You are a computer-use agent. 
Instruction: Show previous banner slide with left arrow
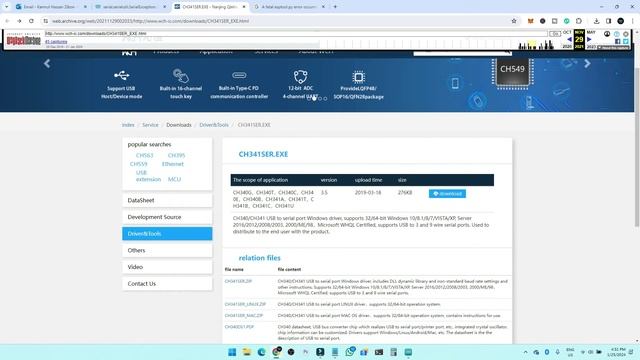click(x=47, y=64)
